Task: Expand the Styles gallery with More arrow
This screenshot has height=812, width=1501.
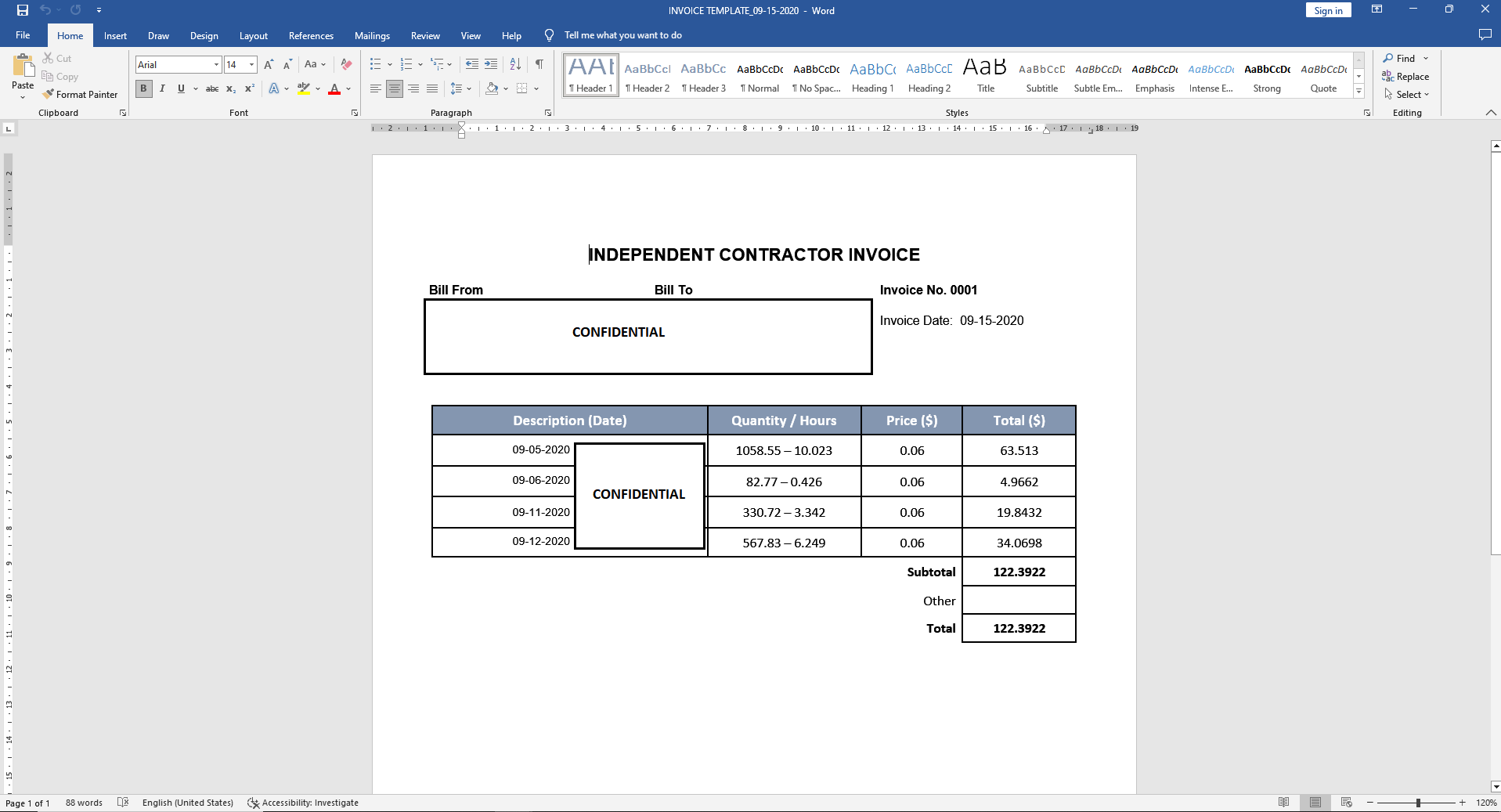Action: pyautogui.click(x=1359, y=92)
